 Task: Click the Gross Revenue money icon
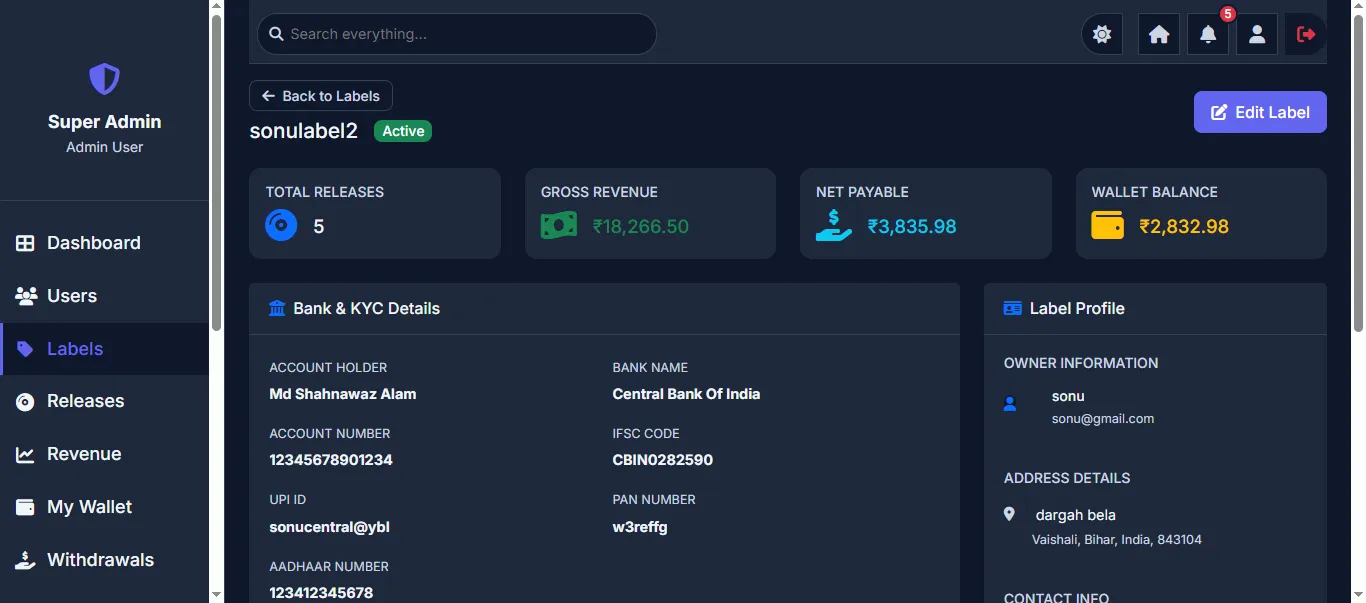(559, 225)
